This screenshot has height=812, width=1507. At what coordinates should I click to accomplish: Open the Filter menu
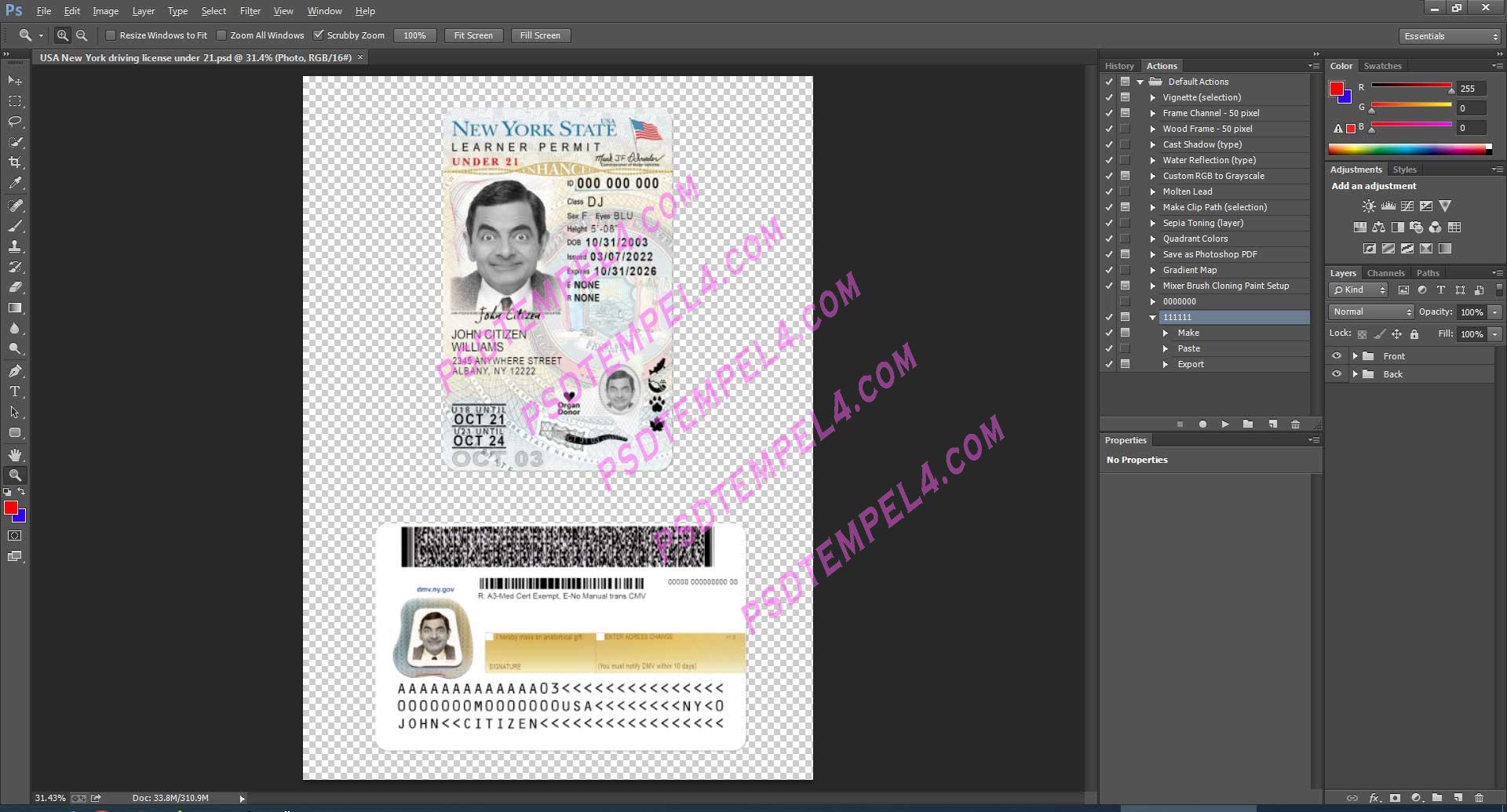(250, 10)
